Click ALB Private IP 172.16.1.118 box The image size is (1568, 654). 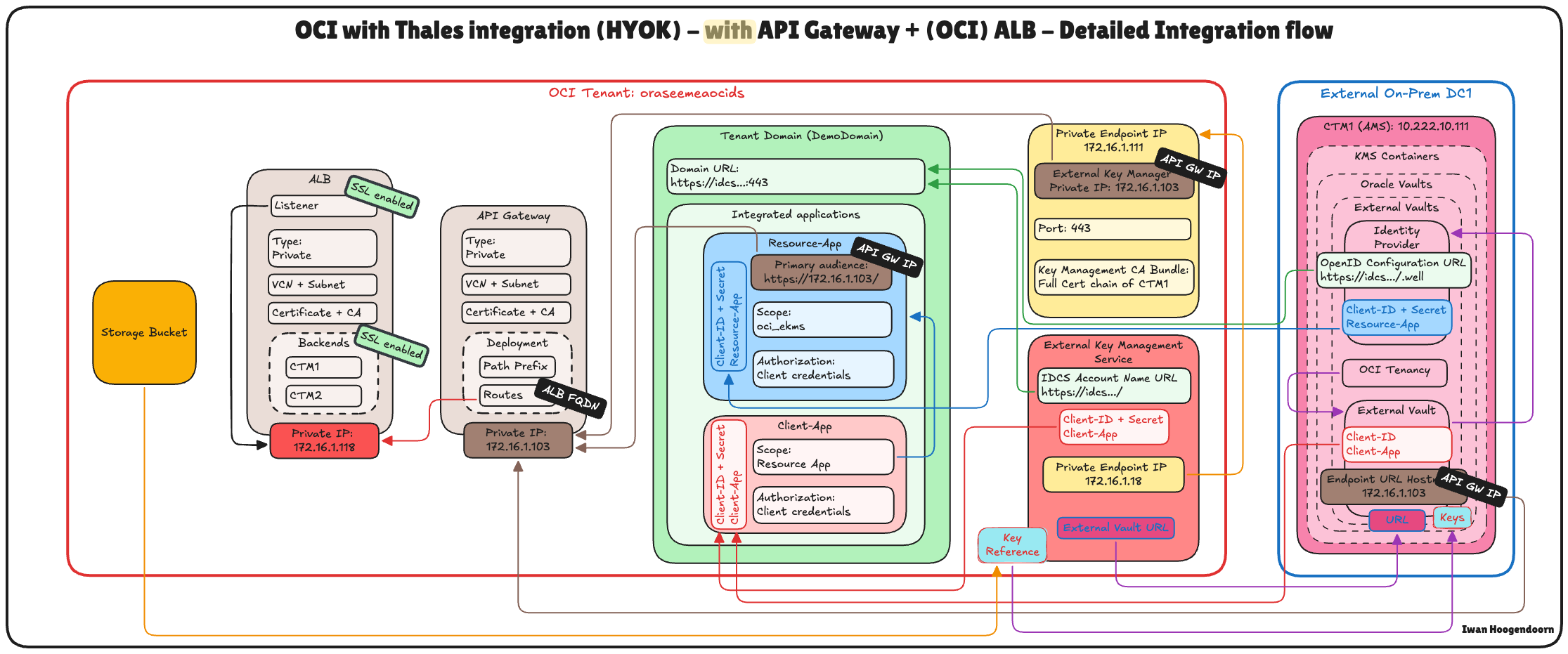pos(324,440)
